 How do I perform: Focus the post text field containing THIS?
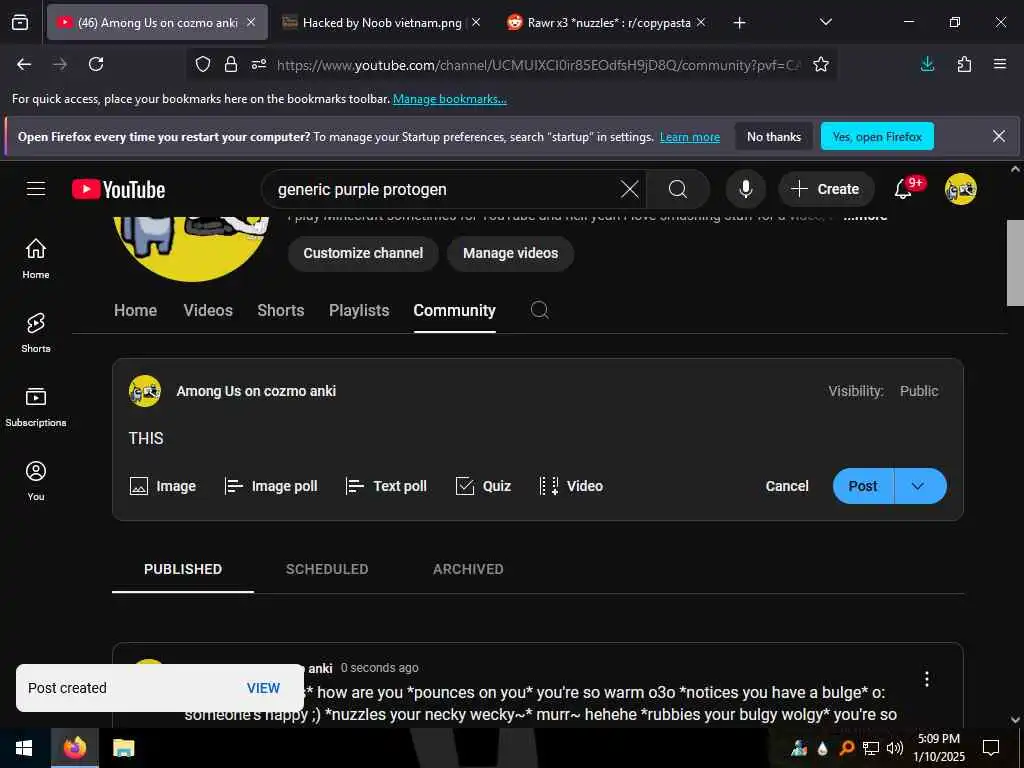[x=537, y=438]
